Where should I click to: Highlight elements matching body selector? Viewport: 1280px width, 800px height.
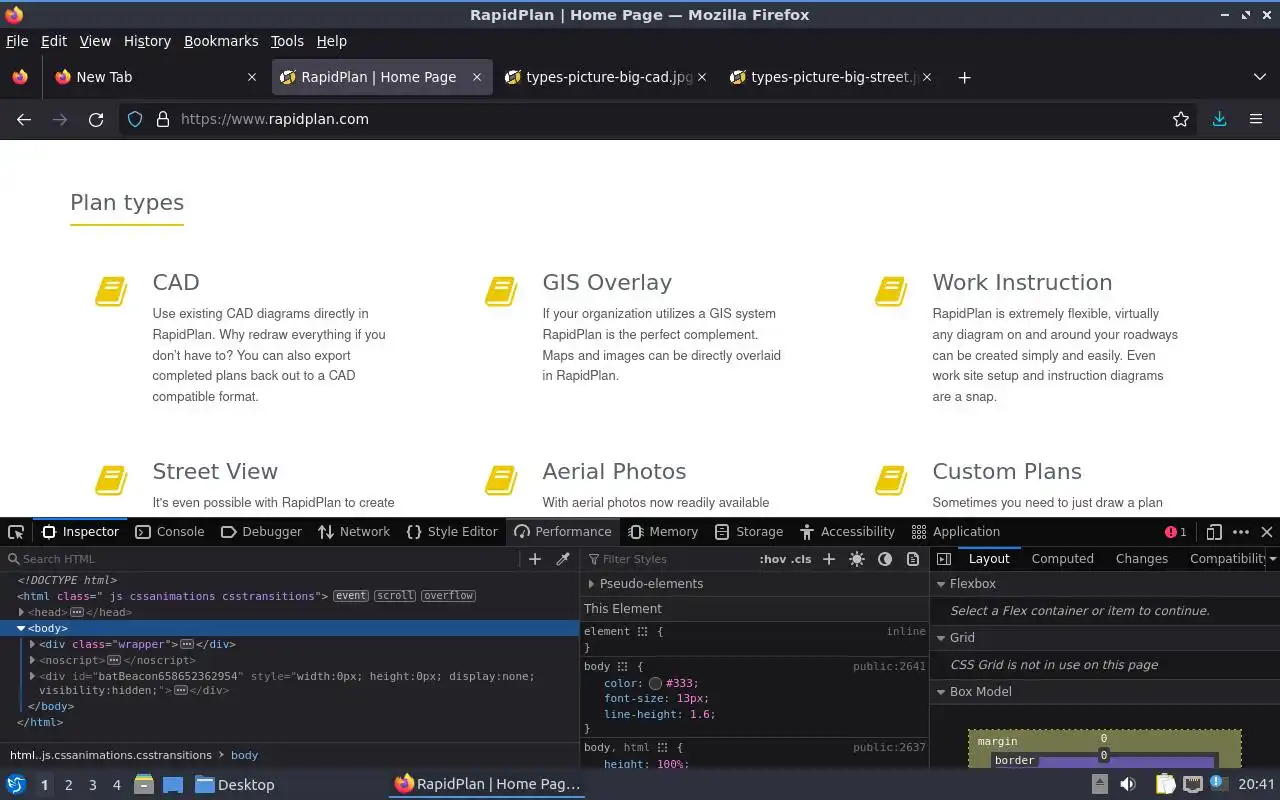point(622,667)
